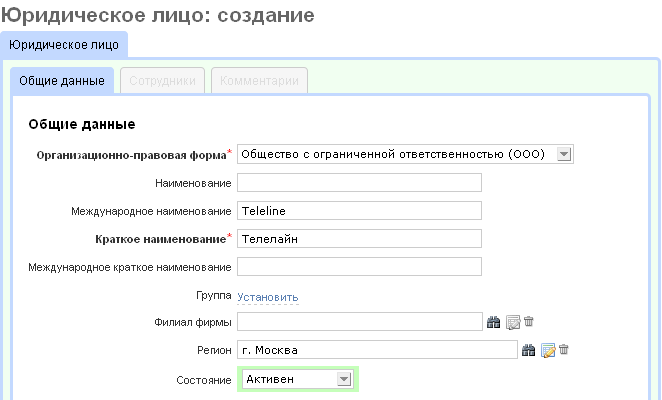Edit the Филиал фирмы entry icon

(513, 322)
